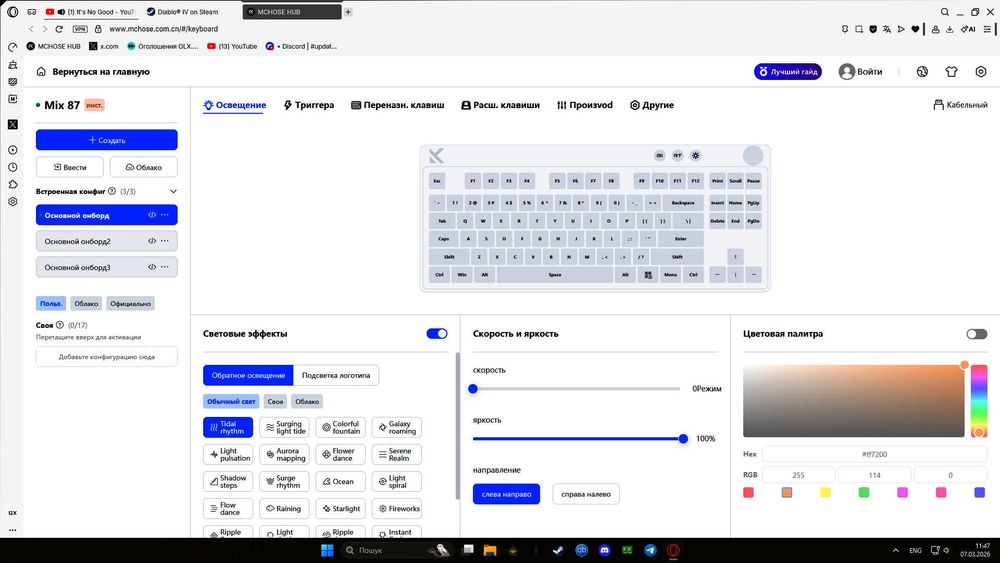Select the Tidal rhythm effect
Viewport: 1000px width, 563px height.
(x=228, y=427)
